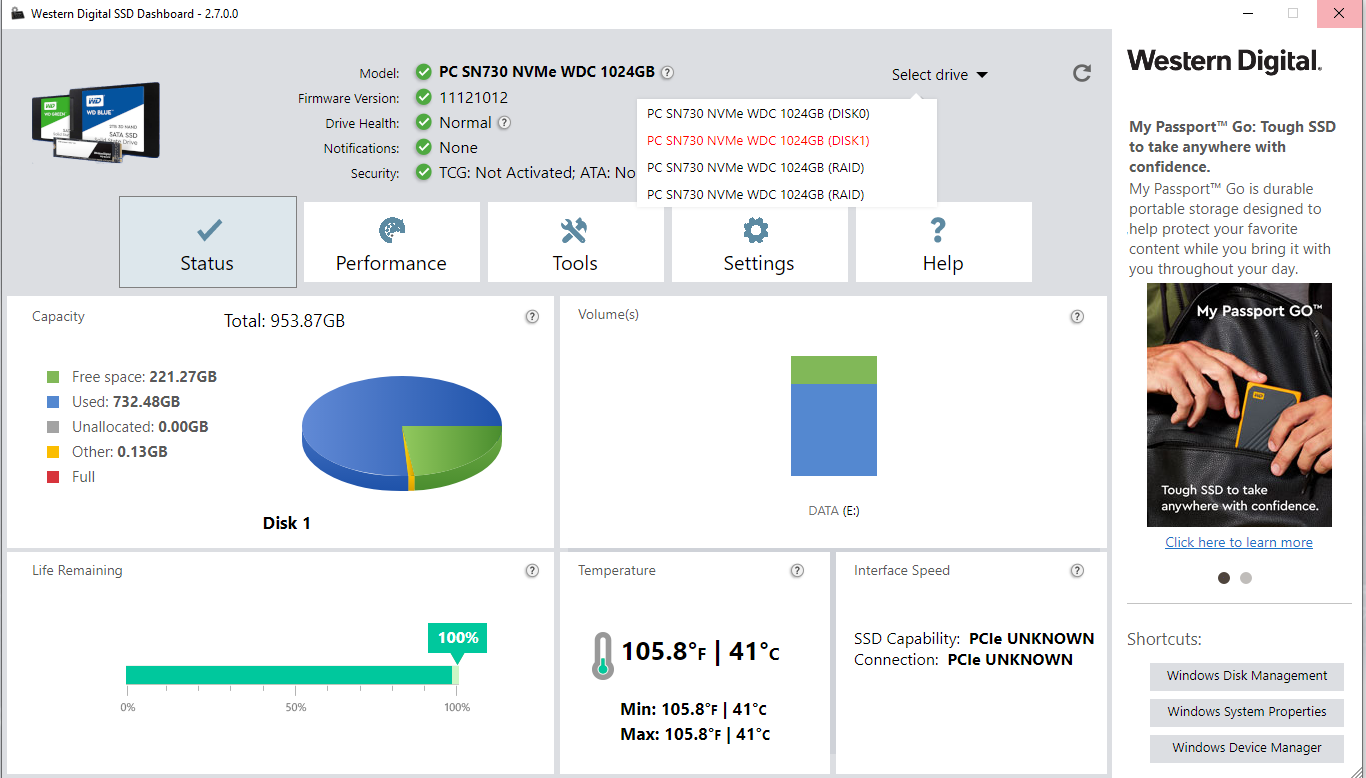Click the WD SSD product image
Image resolution: width=1366 pixels, height=778 pixels.
tap(95, 123)
